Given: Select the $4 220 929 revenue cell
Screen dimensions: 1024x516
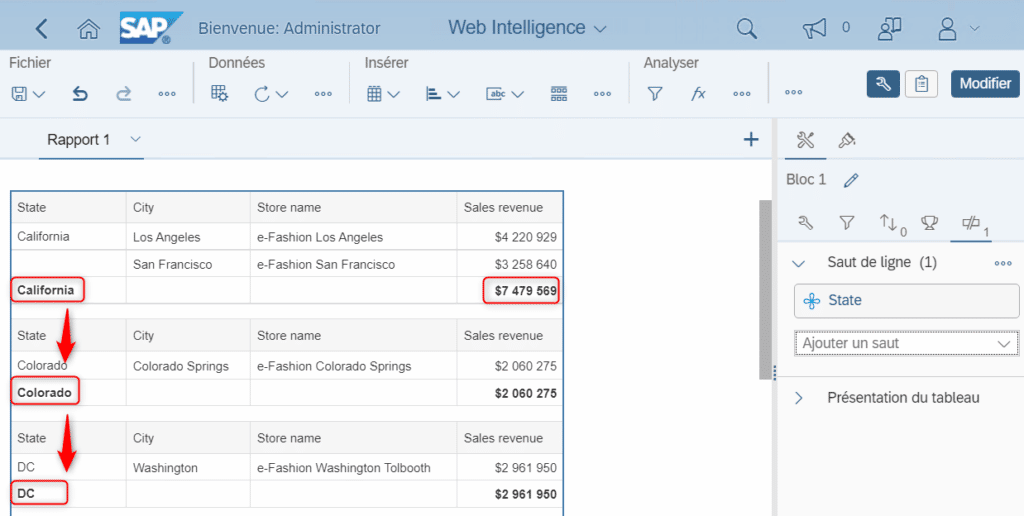Looking at the screenshot, I should [x=510, y=236].
